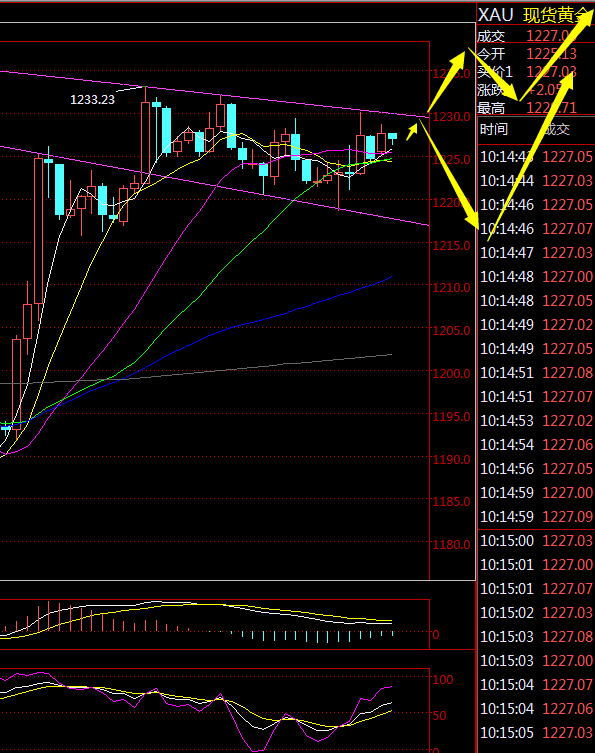Image resolution: width=595 pixels, height=753 pixels.
Task: Select the 10:15:04 row priced 1227.06
Action: pyautogui.click(x=536, y=709)
